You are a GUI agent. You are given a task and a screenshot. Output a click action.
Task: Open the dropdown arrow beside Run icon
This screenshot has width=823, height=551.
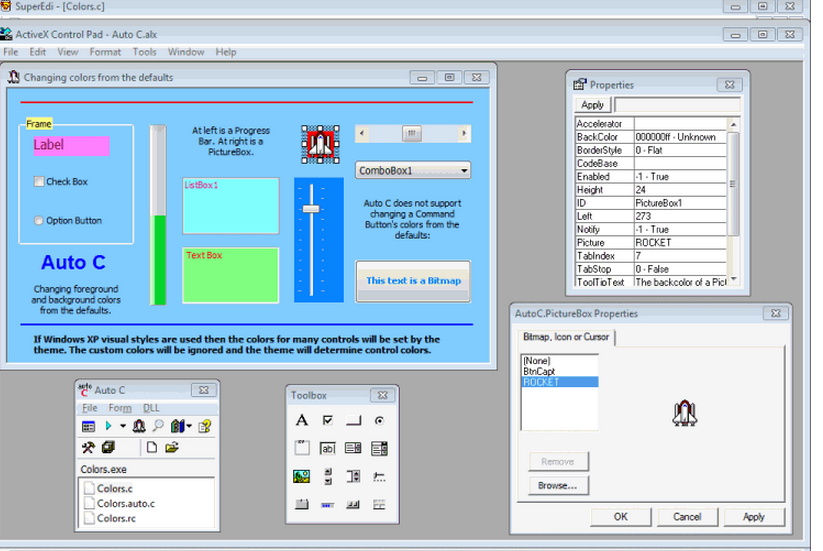122,427
